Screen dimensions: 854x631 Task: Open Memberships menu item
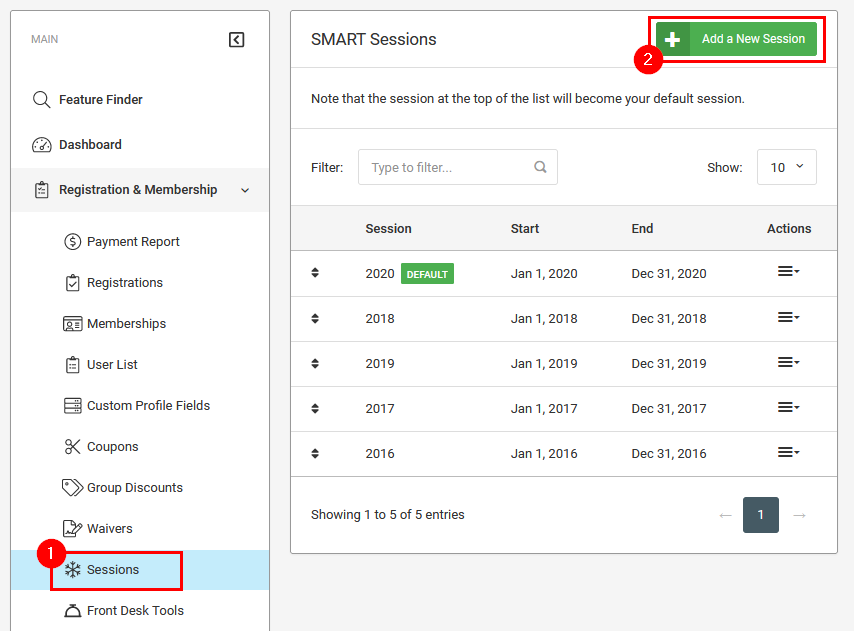(x=126, y=324)
